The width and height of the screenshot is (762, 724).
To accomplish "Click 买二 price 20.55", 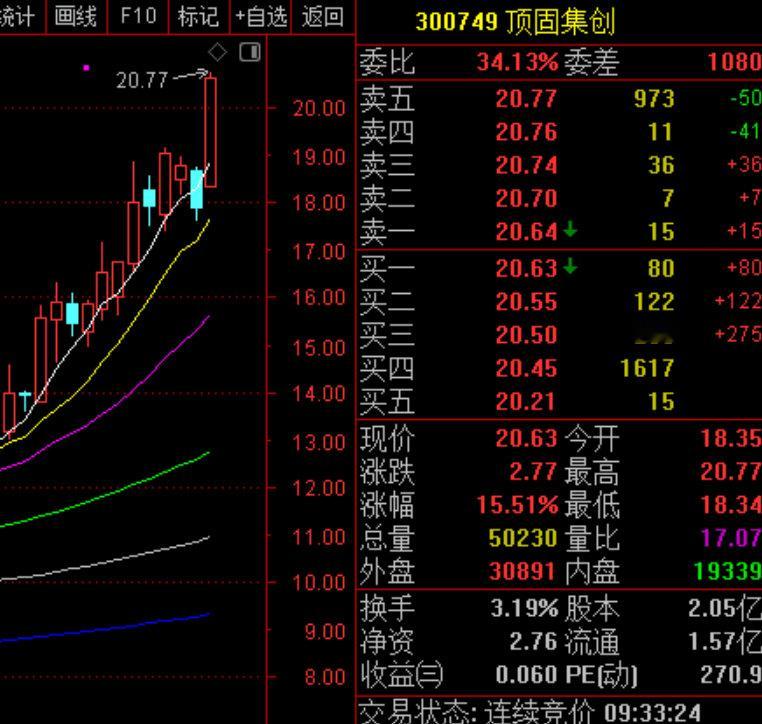I will point(526,302).
